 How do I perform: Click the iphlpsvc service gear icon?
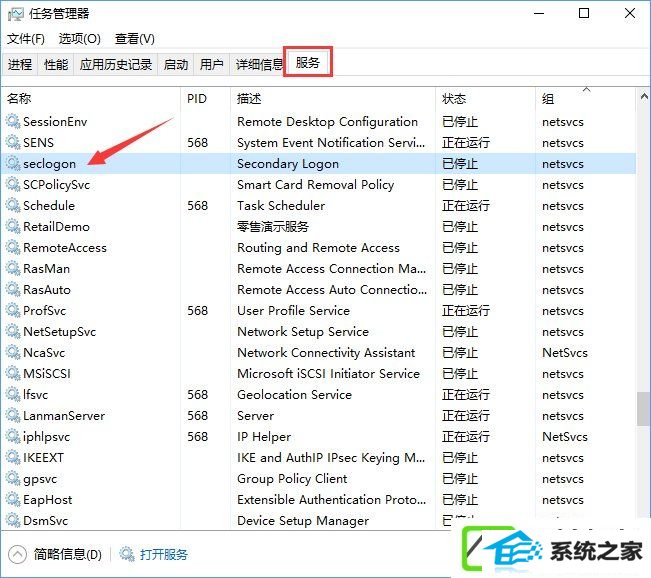click(13, 436)
